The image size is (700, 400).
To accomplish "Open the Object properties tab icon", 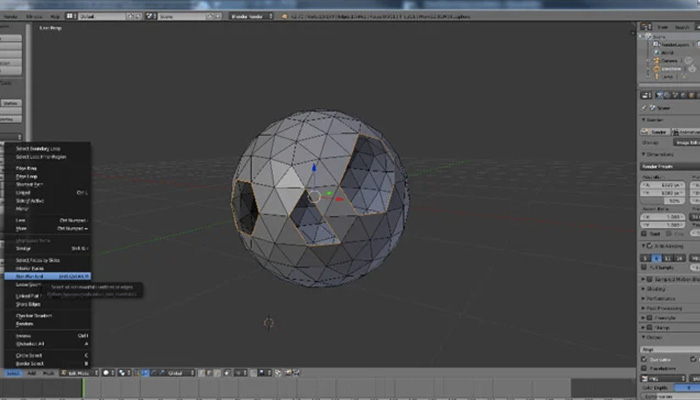I will pyautogui.click(x=692, y=95).
